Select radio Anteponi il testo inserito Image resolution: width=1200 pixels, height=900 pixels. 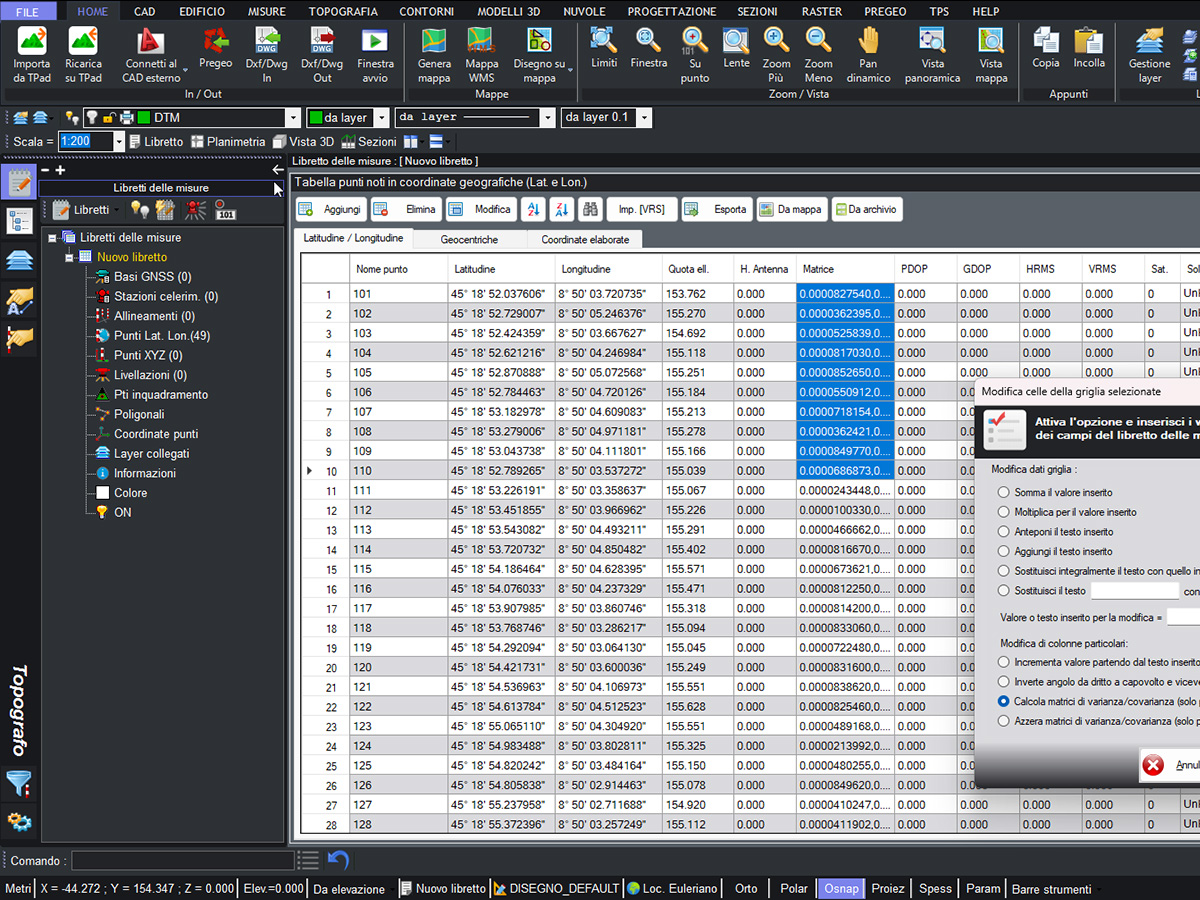(1004, 531)
